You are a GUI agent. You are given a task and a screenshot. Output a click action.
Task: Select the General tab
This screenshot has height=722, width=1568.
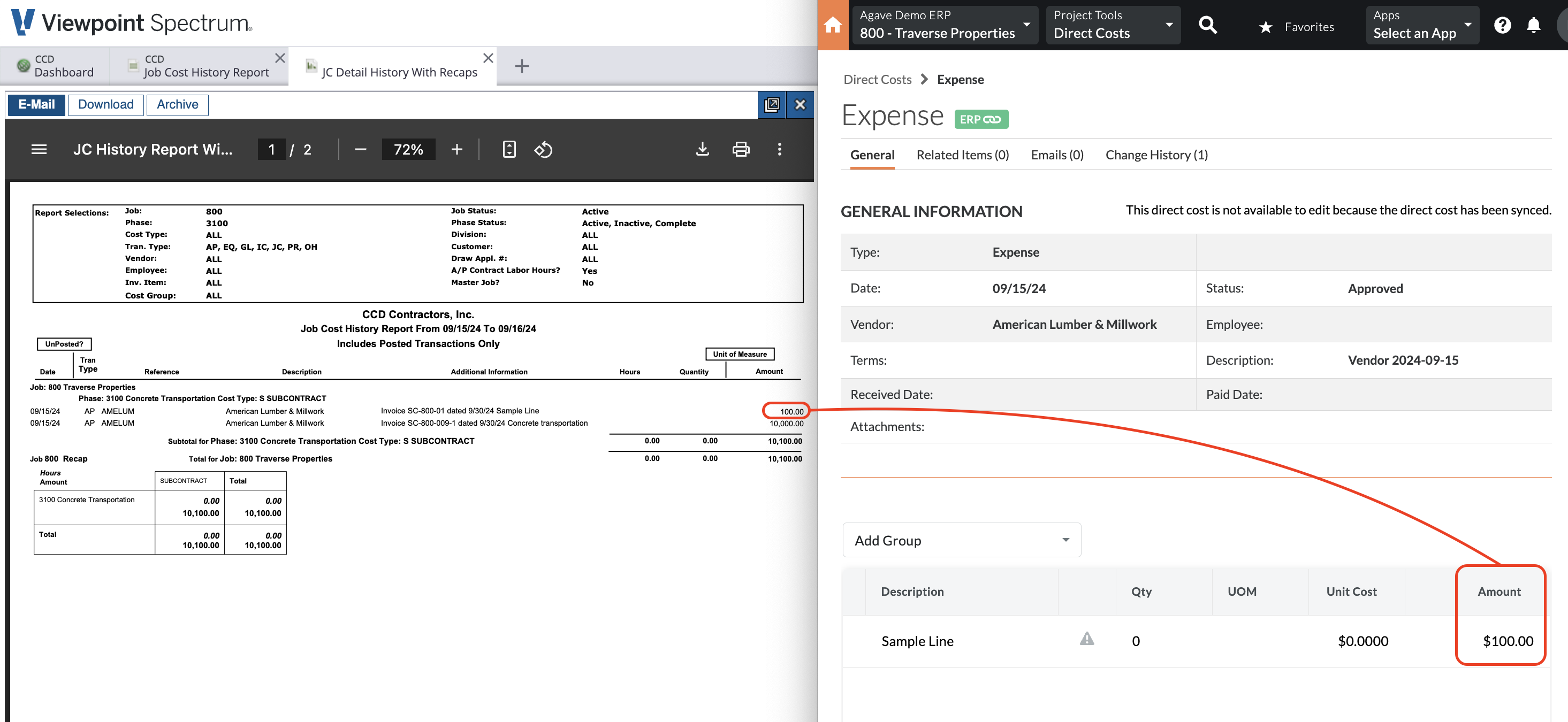(x=872, y=155)
